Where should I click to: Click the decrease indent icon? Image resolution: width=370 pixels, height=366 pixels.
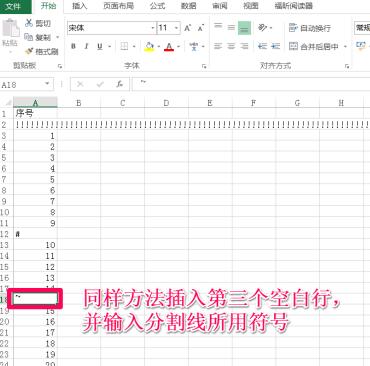point(262,46)
